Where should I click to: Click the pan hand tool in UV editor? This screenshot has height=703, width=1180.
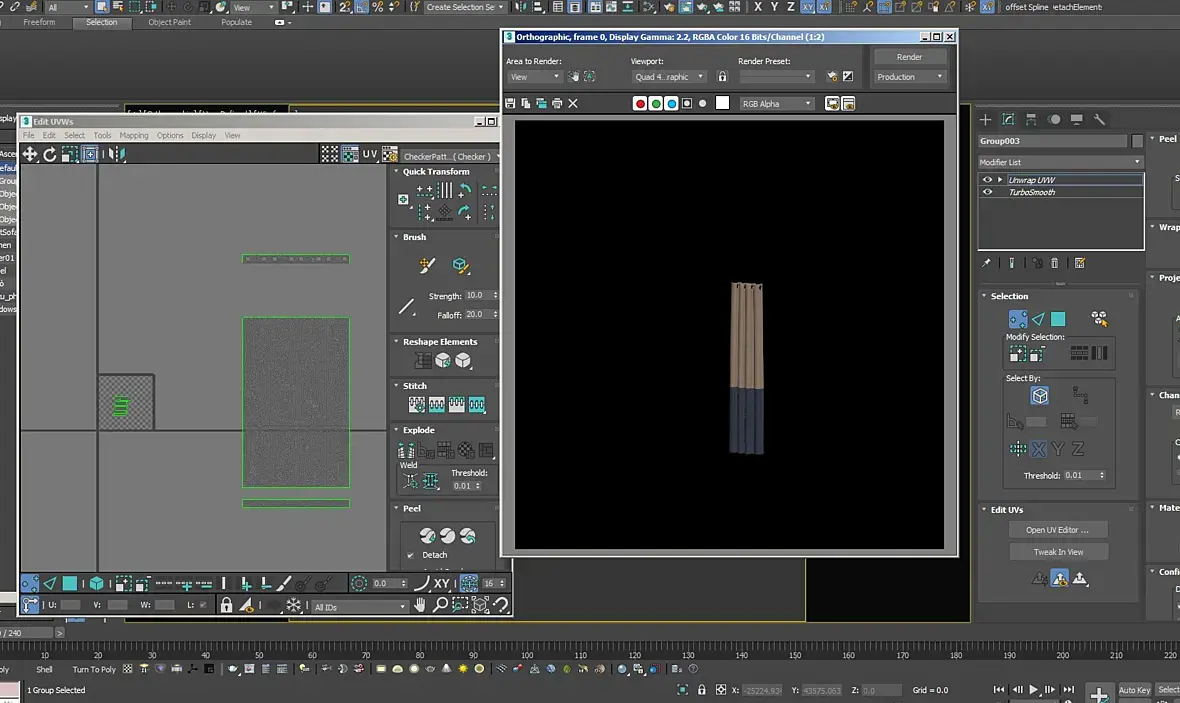point(422,605)
